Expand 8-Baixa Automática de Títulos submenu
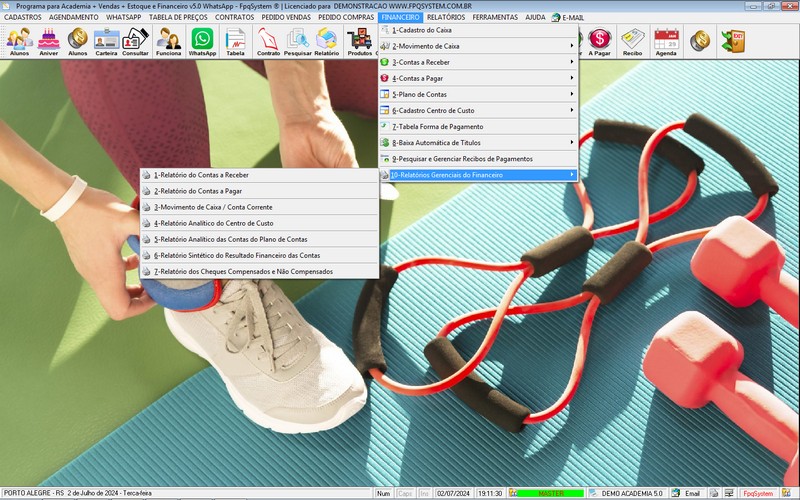 (x=478, y=143)
